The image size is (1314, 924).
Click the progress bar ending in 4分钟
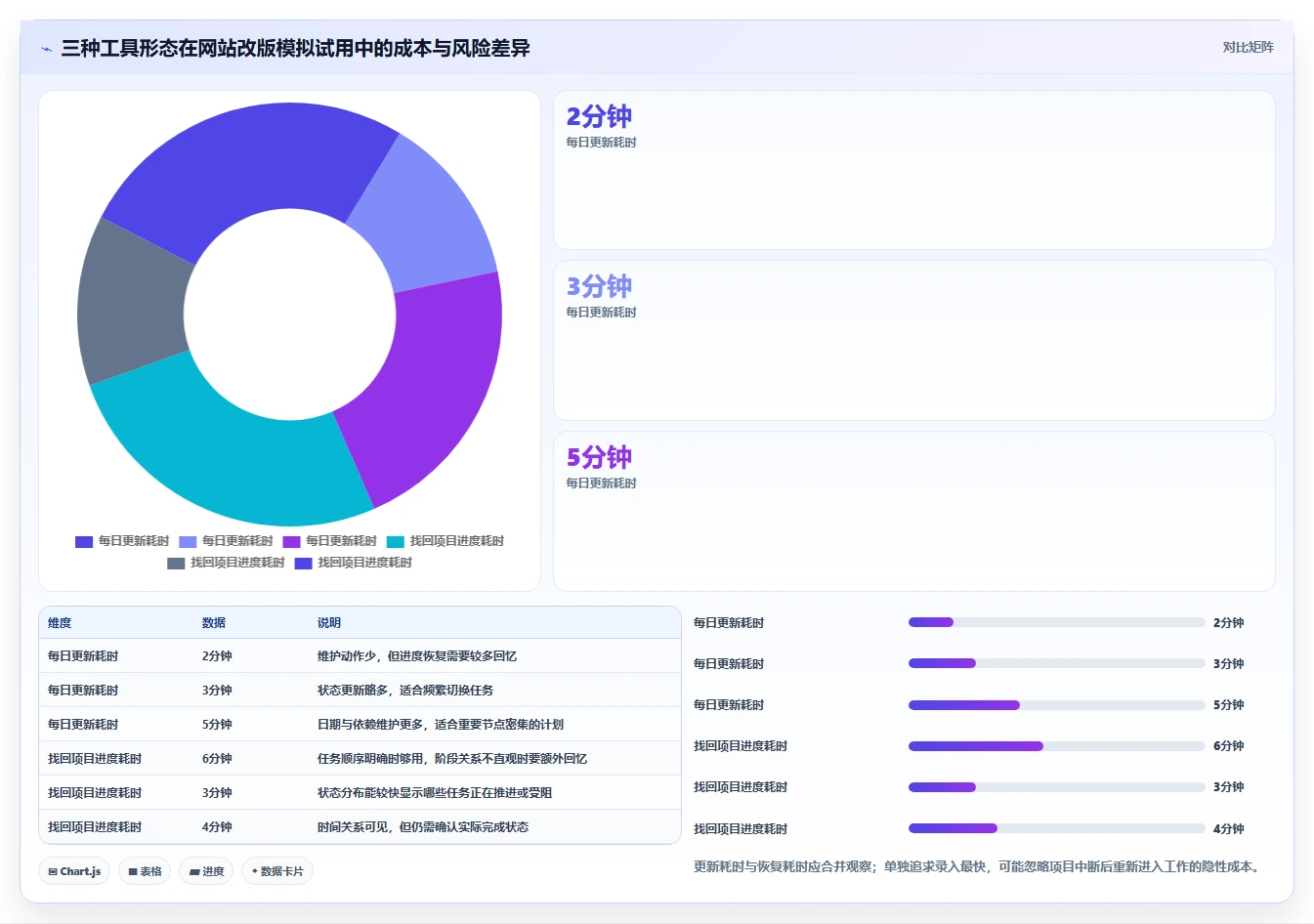pyautogui.click(x=1057, y=828)
